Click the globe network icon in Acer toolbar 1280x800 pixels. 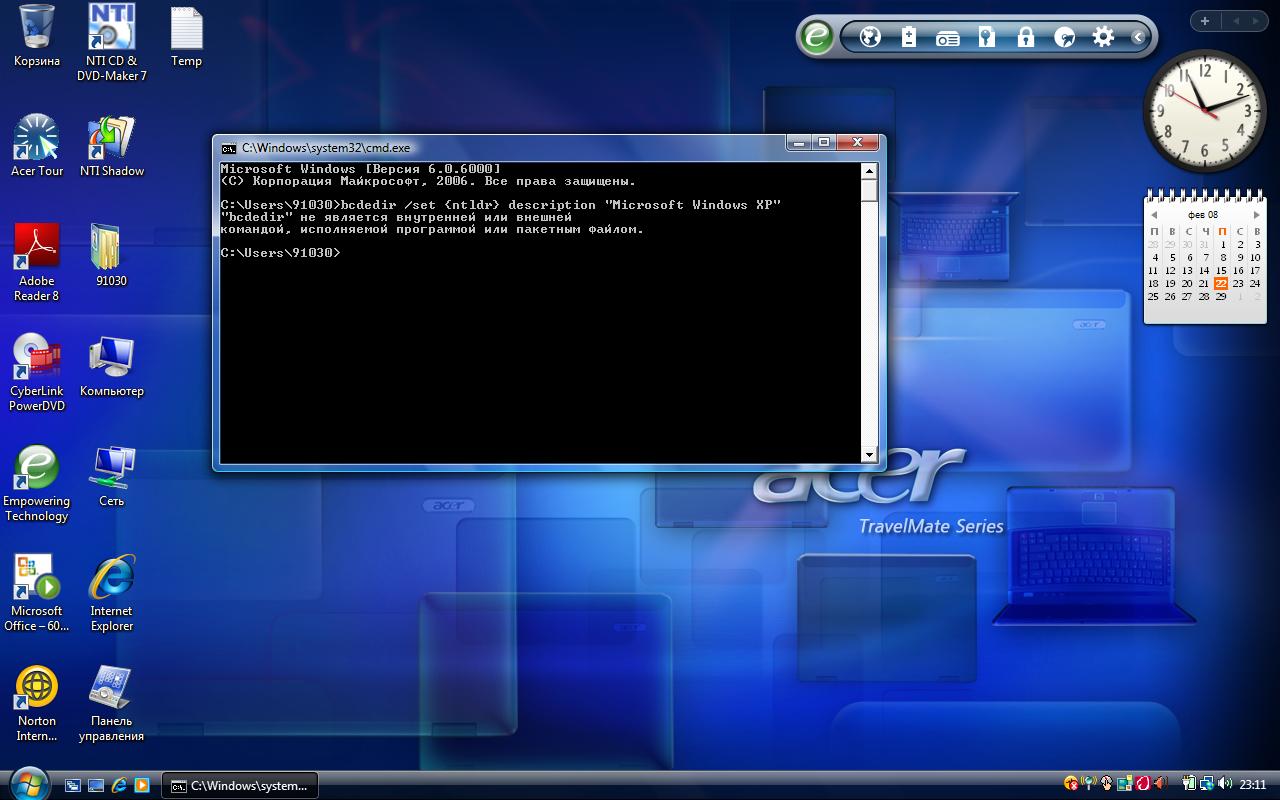(870, 38)
